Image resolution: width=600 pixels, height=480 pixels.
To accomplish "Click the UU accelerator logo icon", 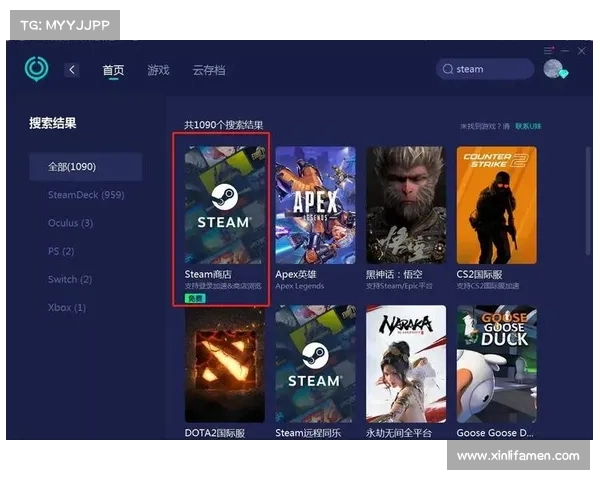I will tap(36, 69).
